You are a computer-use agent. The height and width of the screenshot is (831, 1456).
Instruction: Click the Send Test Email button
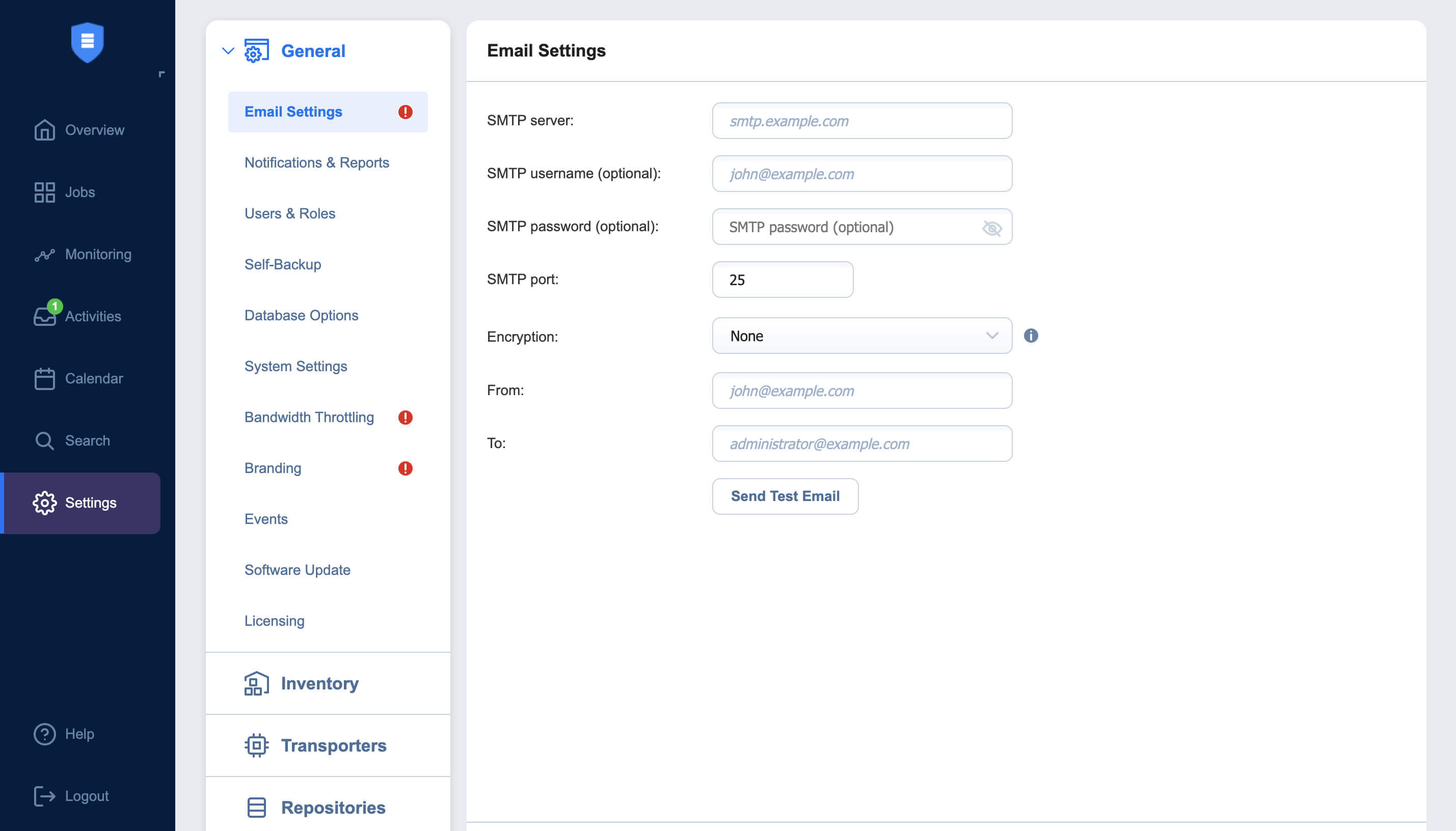click(x=785, y=496)
